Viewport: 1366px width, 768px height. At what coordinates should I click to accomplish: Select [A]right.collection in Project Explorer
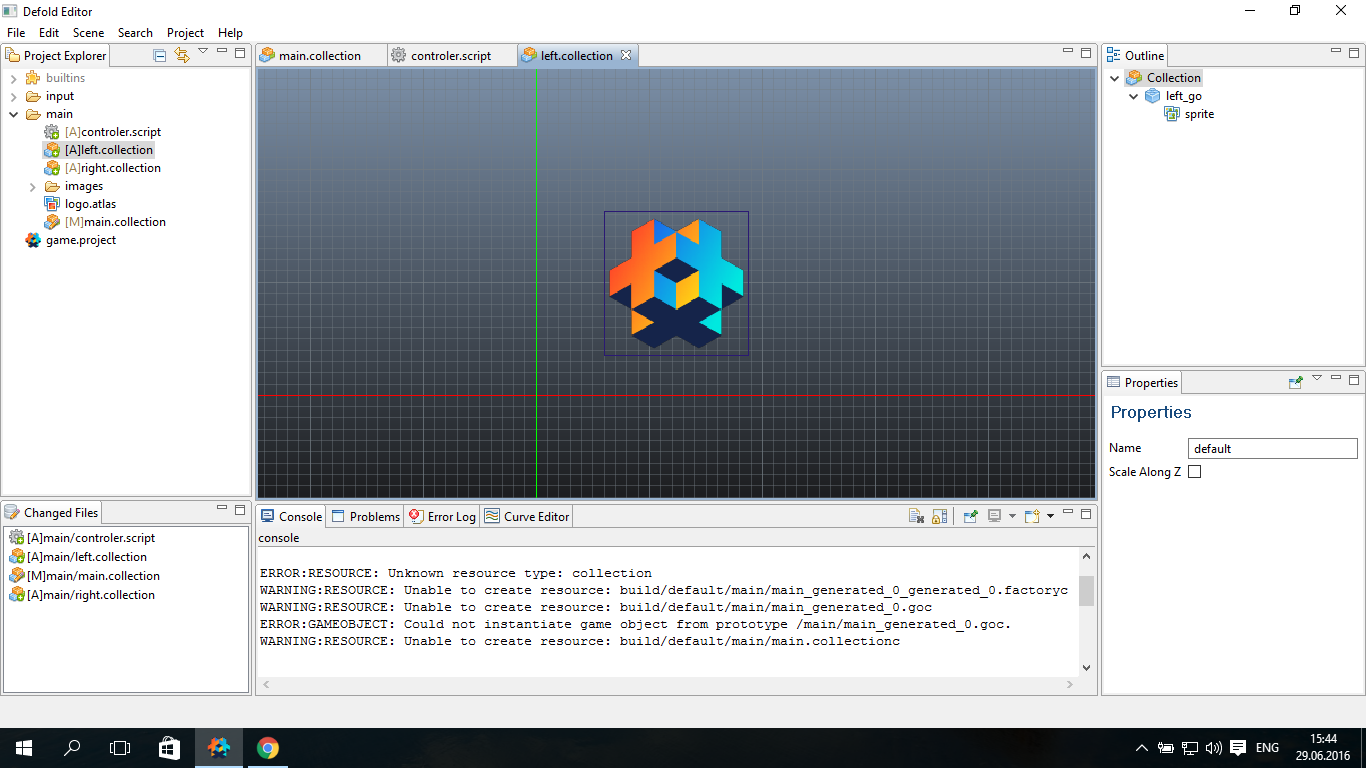coord(112,168)
